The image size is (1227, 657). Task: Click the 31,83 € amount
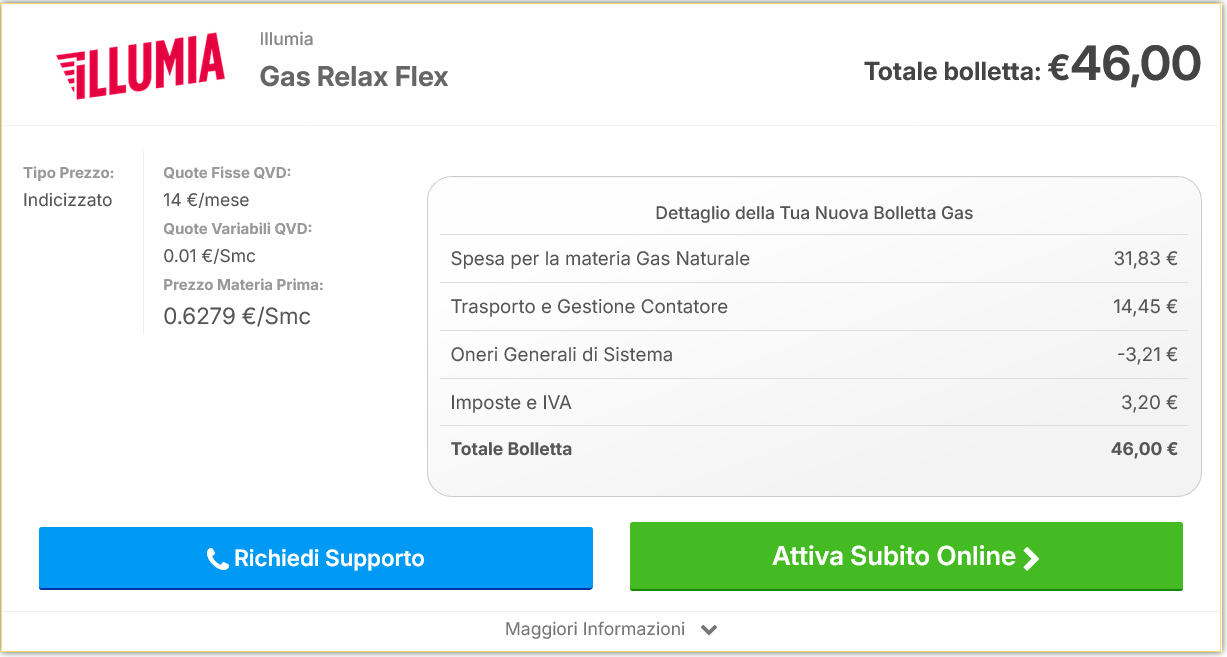click(x=1145, y=259)
